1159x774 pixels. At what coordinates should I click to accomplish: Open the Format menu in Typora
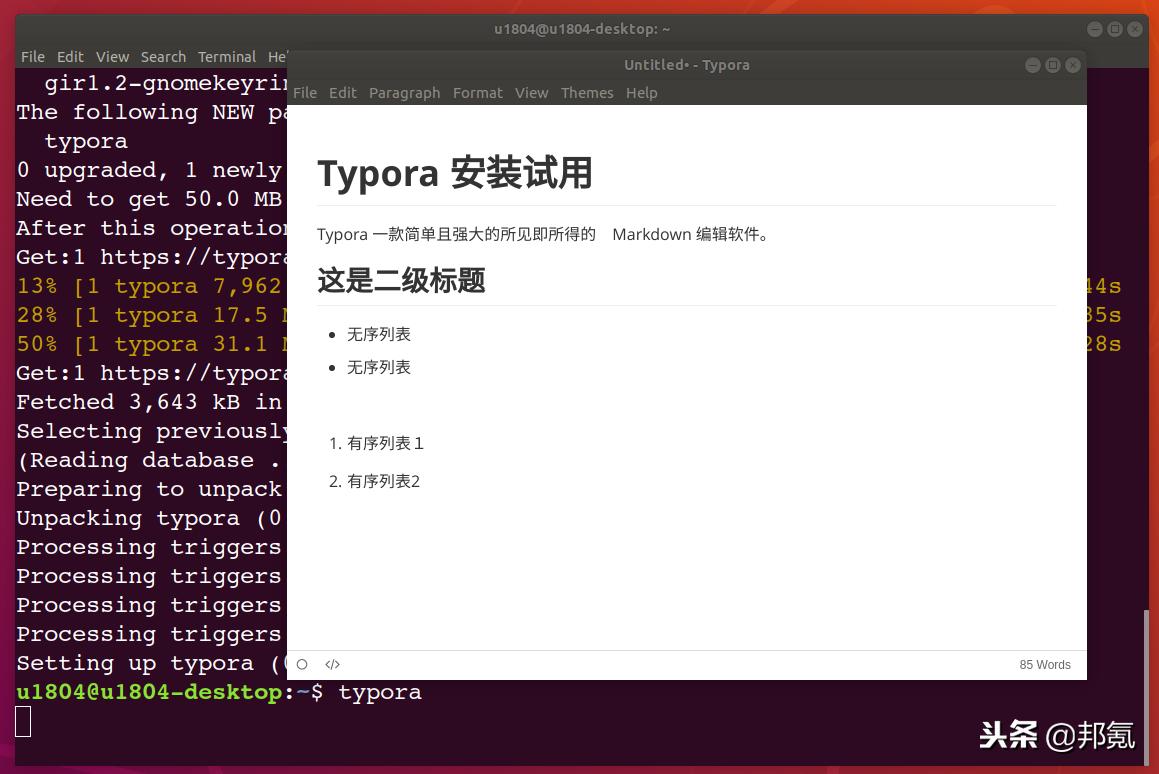[478, 92]
